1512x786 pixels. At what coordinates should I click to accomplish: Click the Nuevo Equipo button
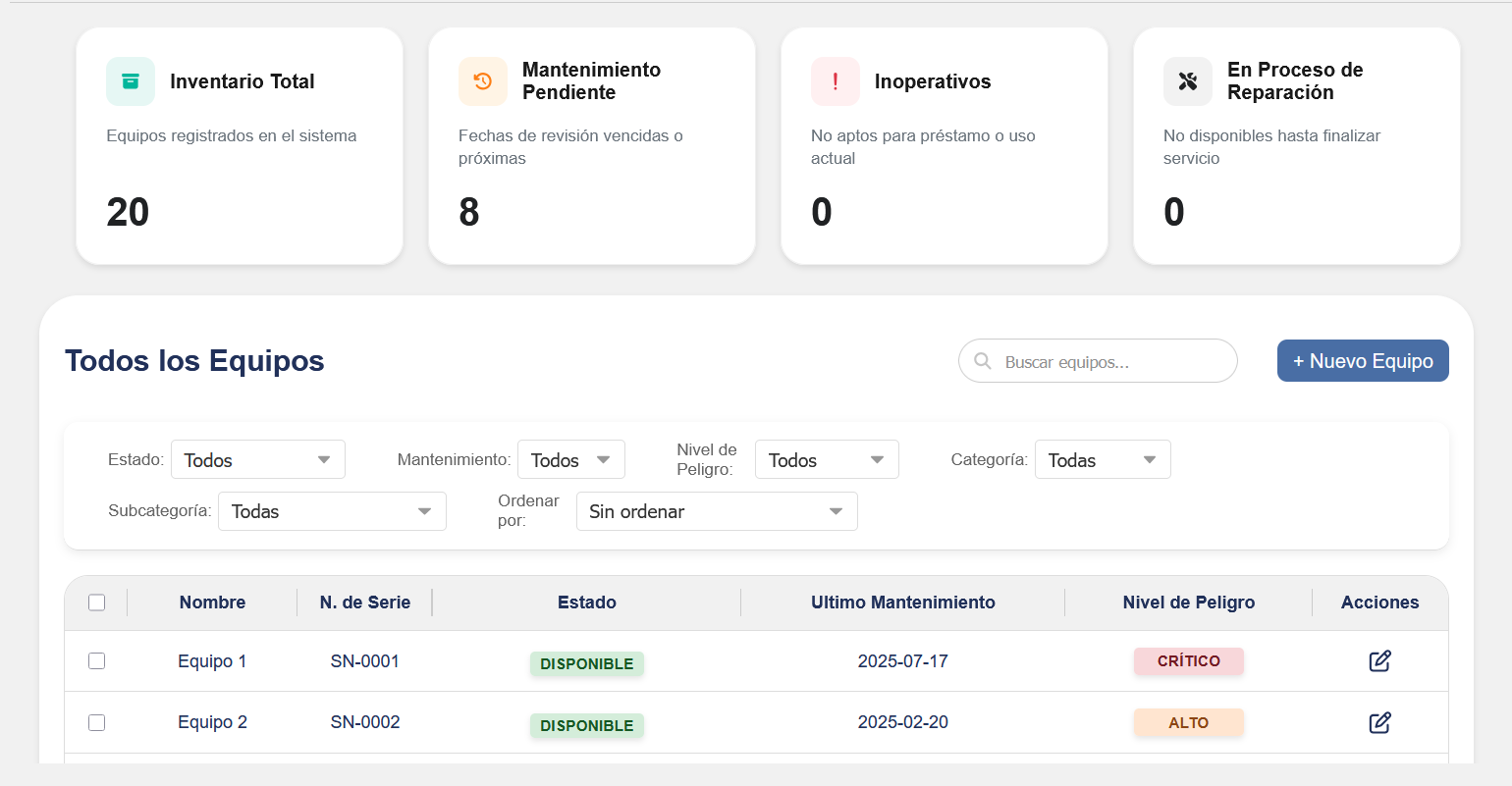1363,360
